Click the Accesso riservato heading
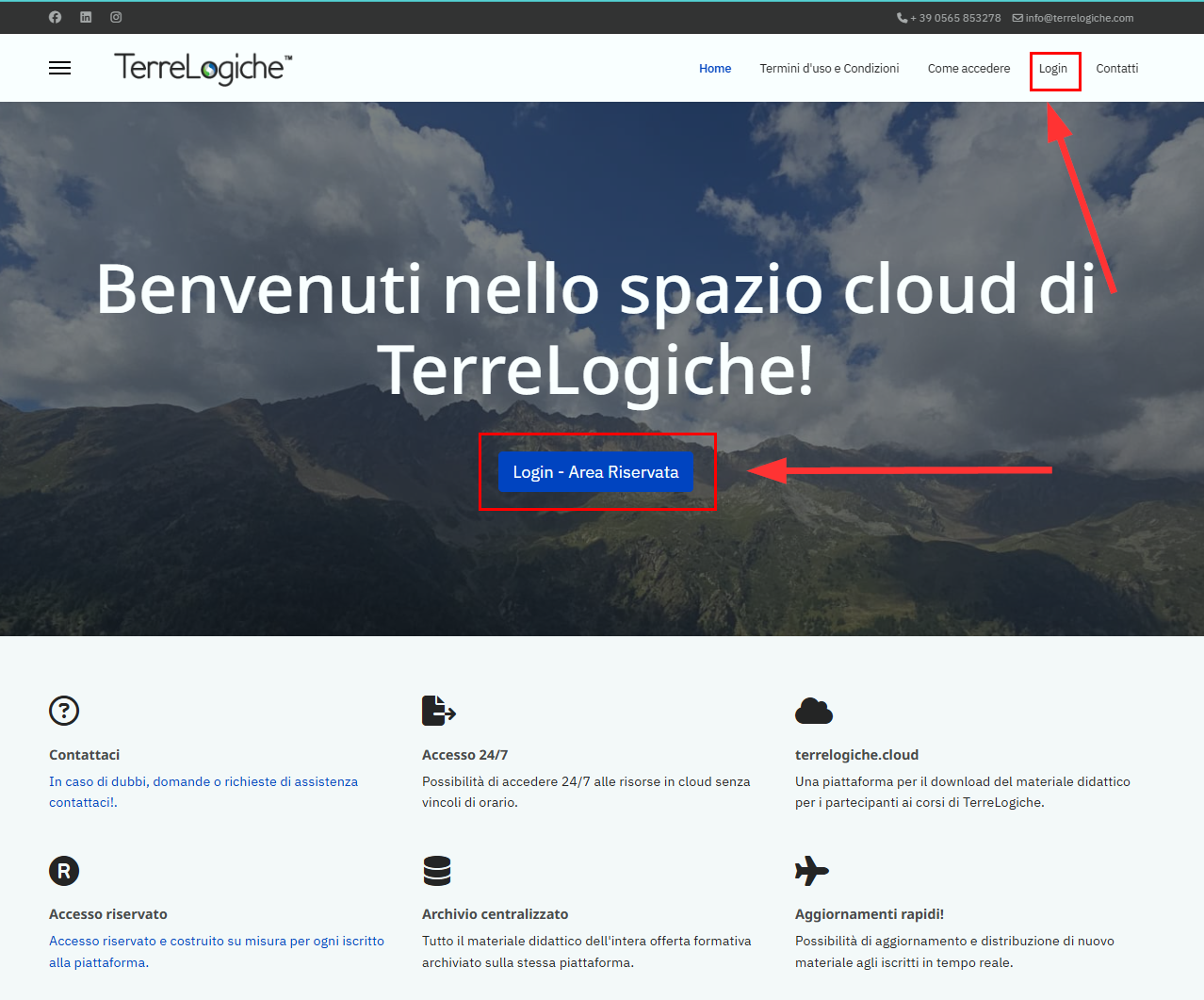 click(x=108, y=914)
